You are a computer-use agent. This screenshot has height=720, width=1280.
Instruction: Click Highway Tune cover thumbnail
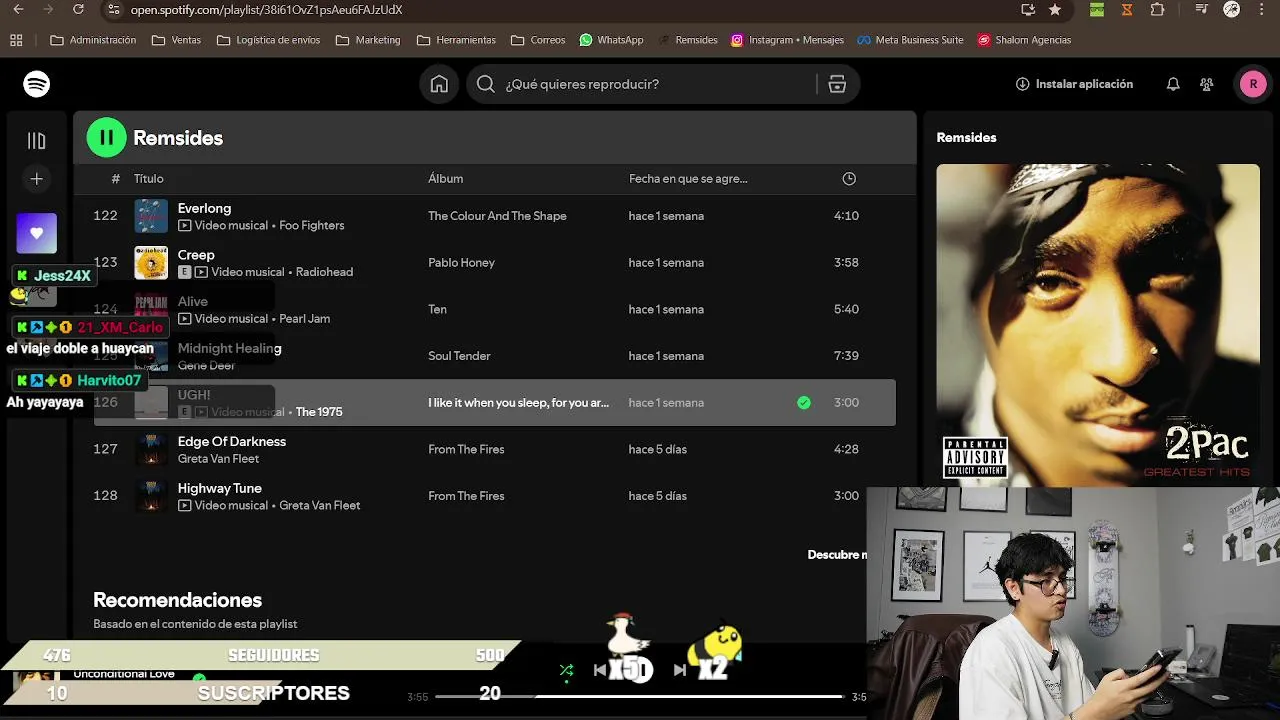(151, 496)
